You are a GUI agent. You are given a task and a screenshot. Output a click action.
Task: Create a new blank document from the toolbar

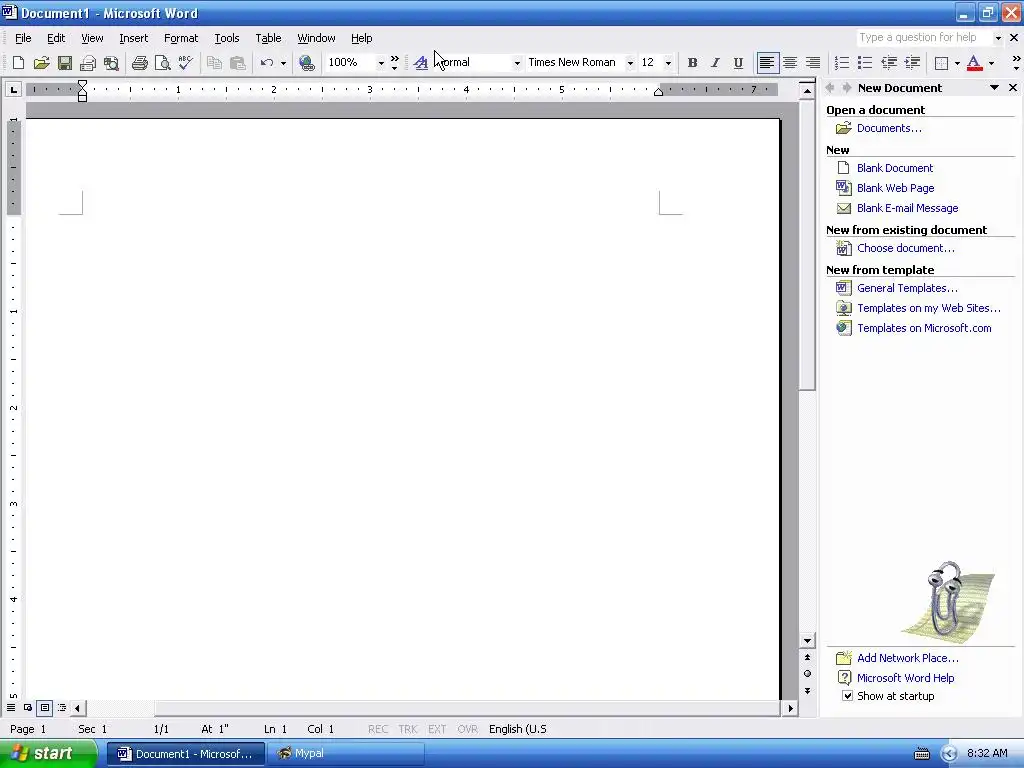coord(18,63)
